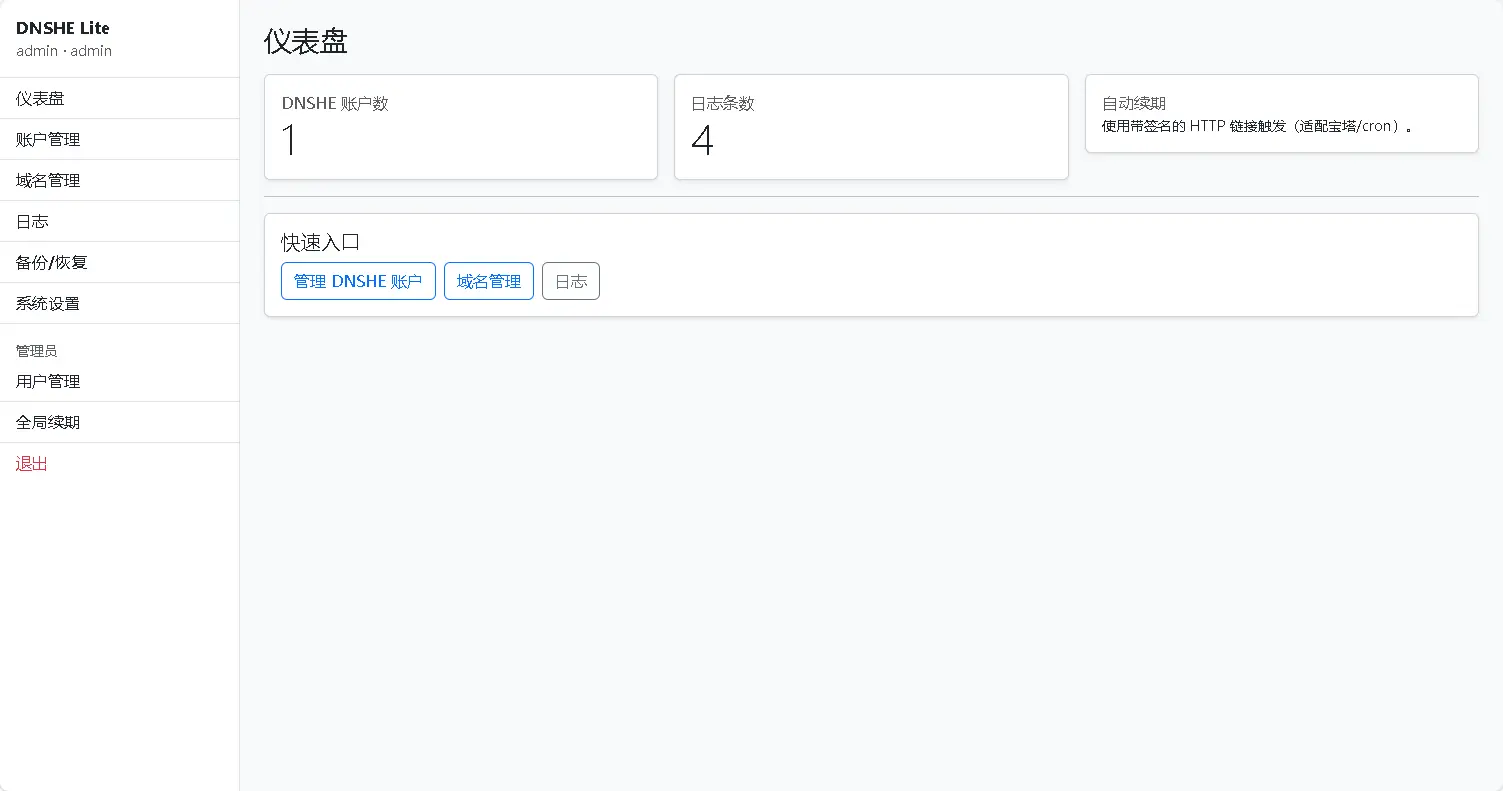Screen dimensions: 1503x791
Task: Open 仪表盘 in the sidebar
Action: (40, 98)
